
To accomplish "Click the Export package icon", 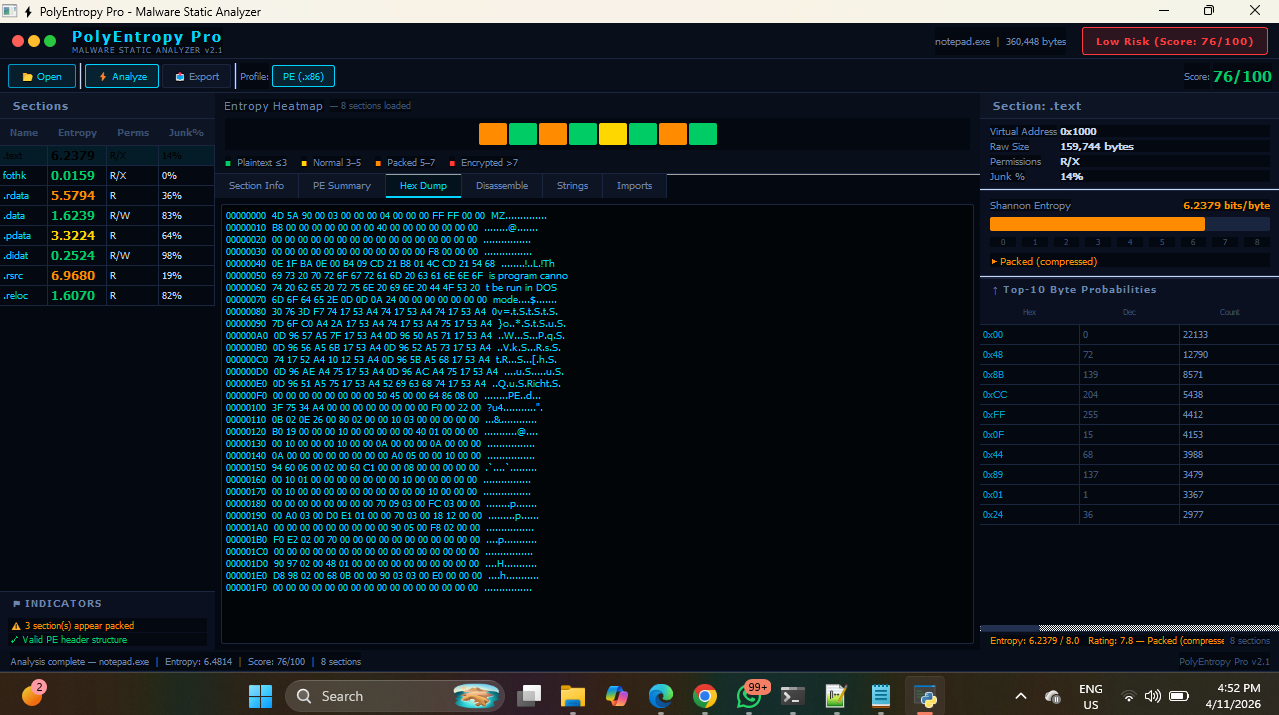I will pos(178,75).
